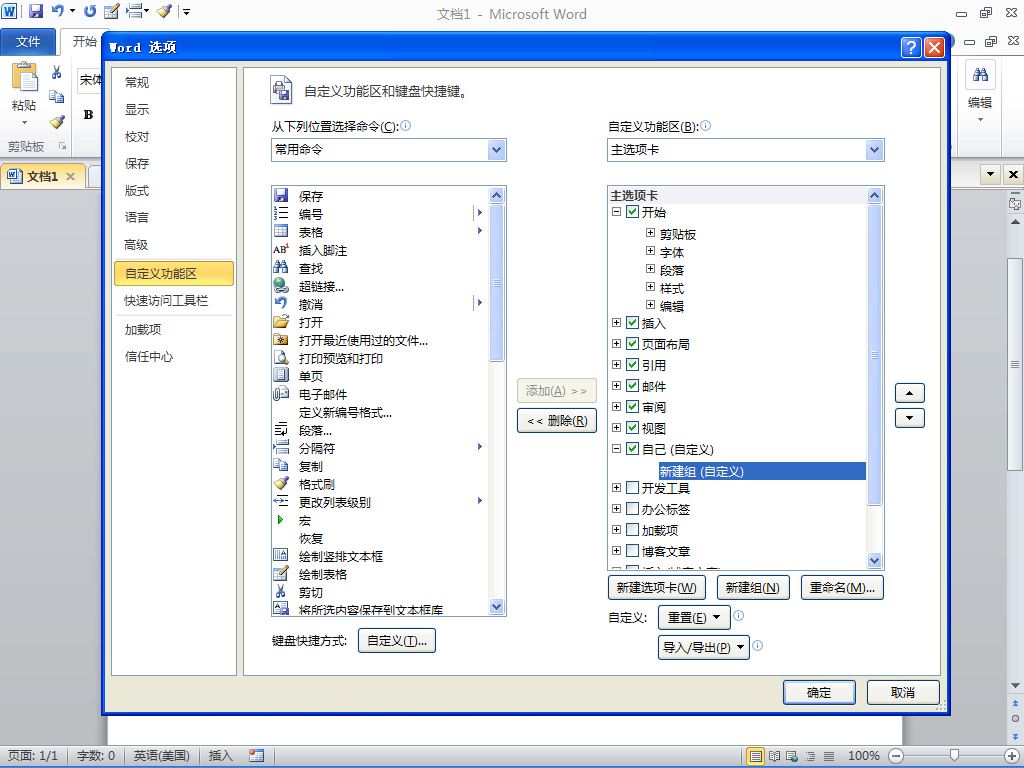Viewport: 1024px width, 768px height.
Task: Open the 导入/导出 dropdown button
Action: (703, 647)
